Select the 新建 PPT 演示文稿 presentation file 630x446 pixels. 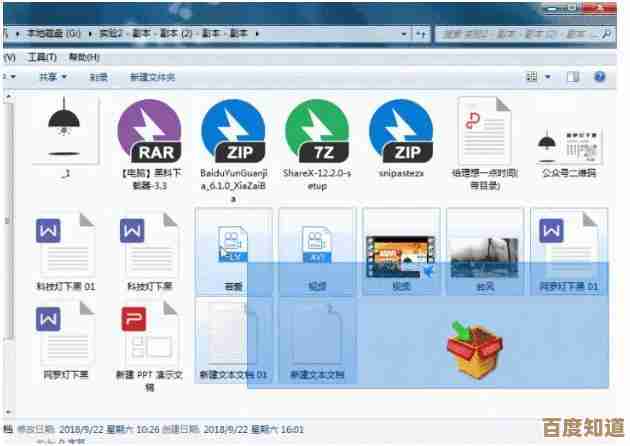point(149,334)
